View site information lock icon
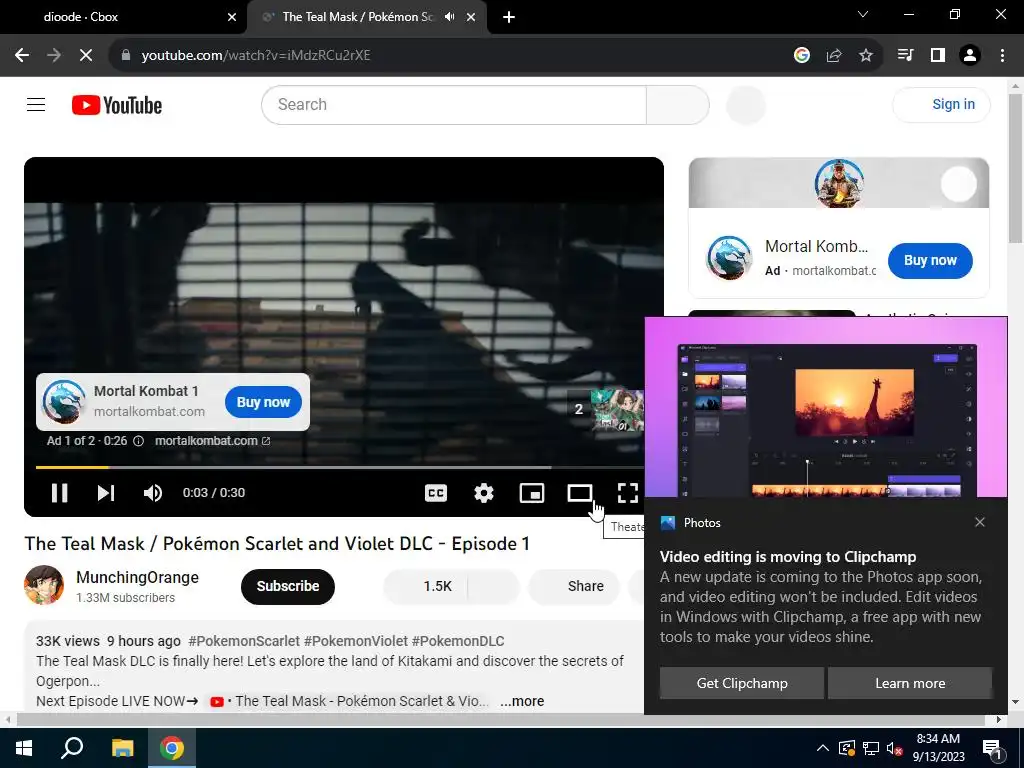 tap(126, 56)
